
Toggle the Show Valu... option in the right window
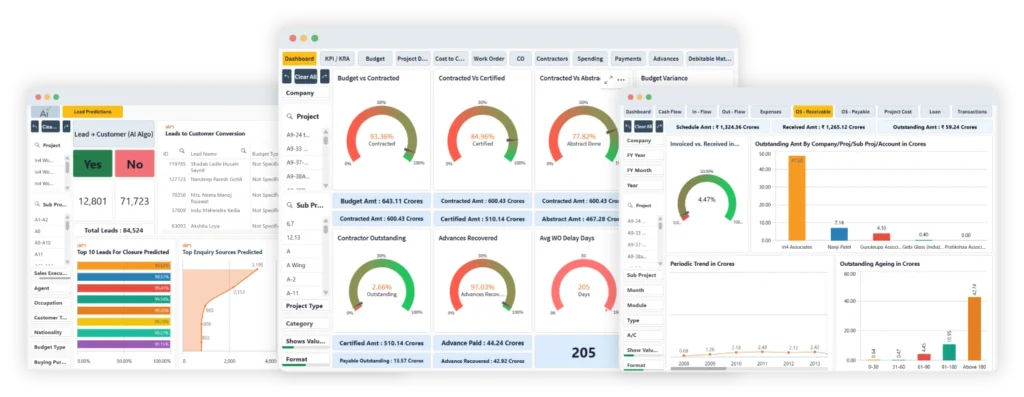[643, 350]
